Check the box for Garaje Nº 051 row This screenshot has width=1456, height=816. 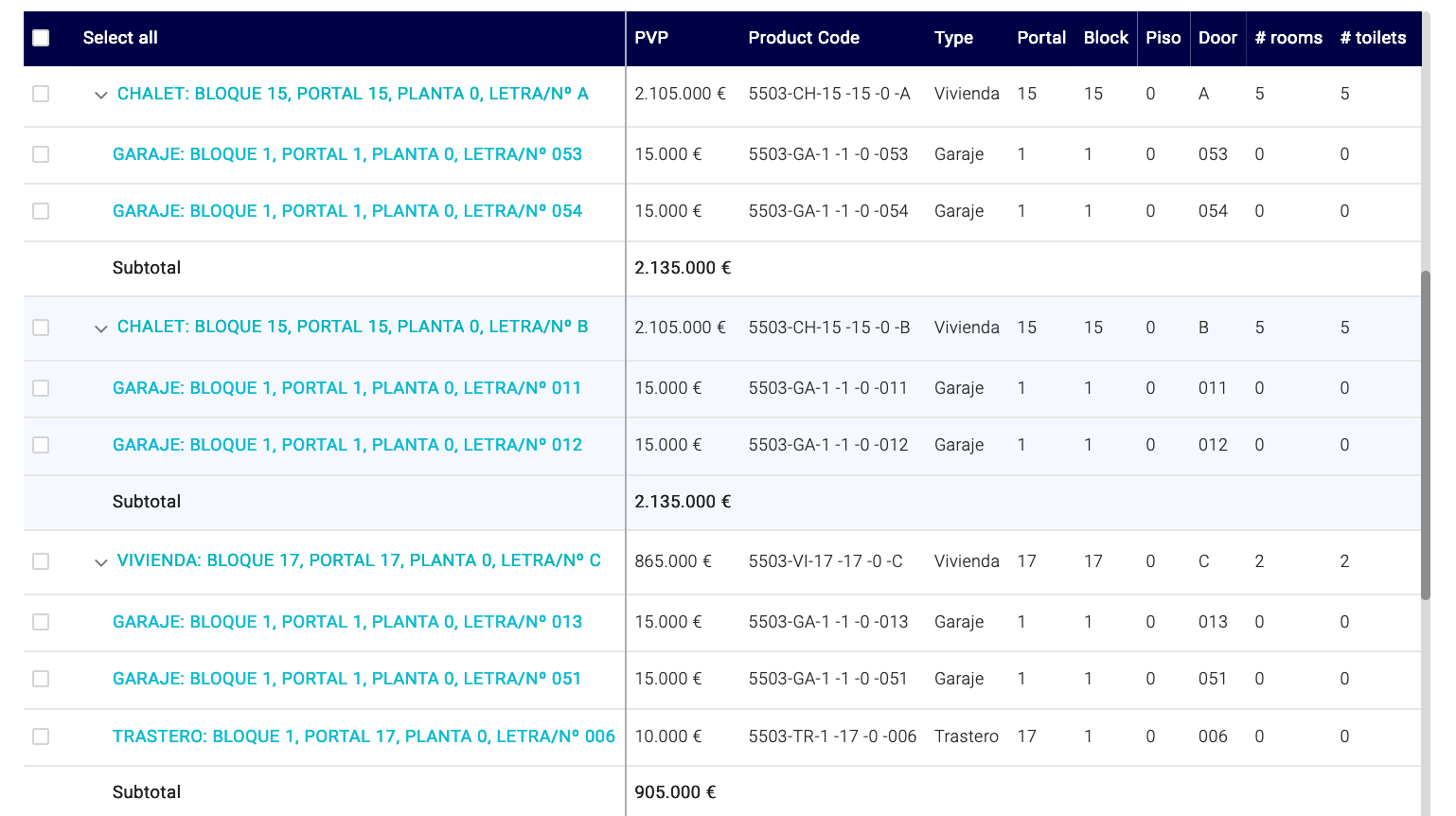coord(41,679)
